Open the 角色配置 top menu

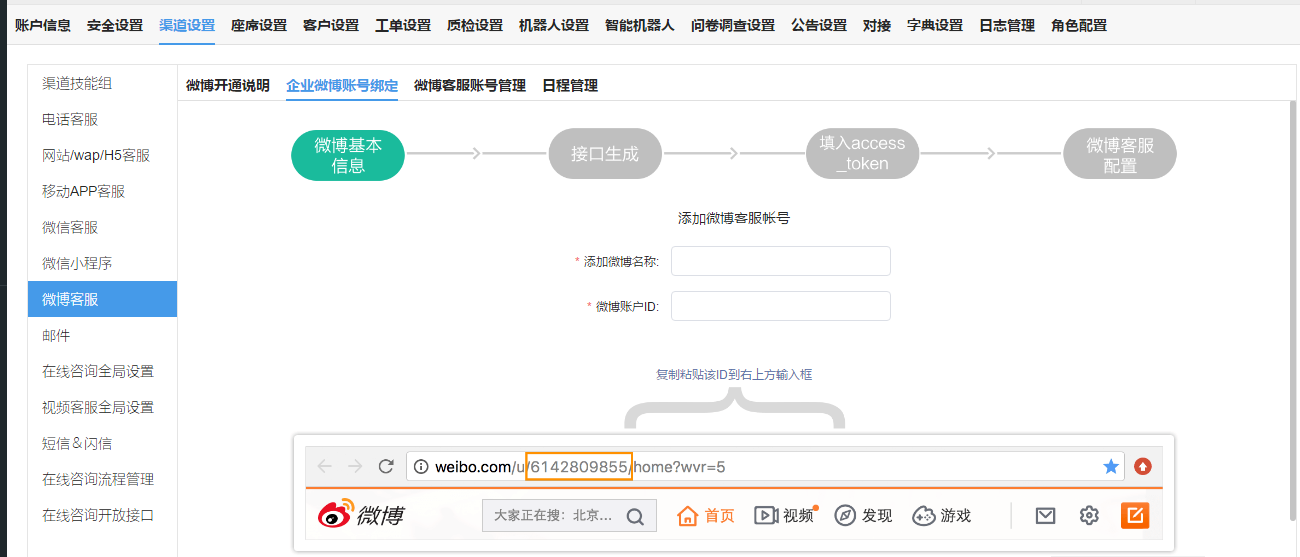pos(1079,25)
